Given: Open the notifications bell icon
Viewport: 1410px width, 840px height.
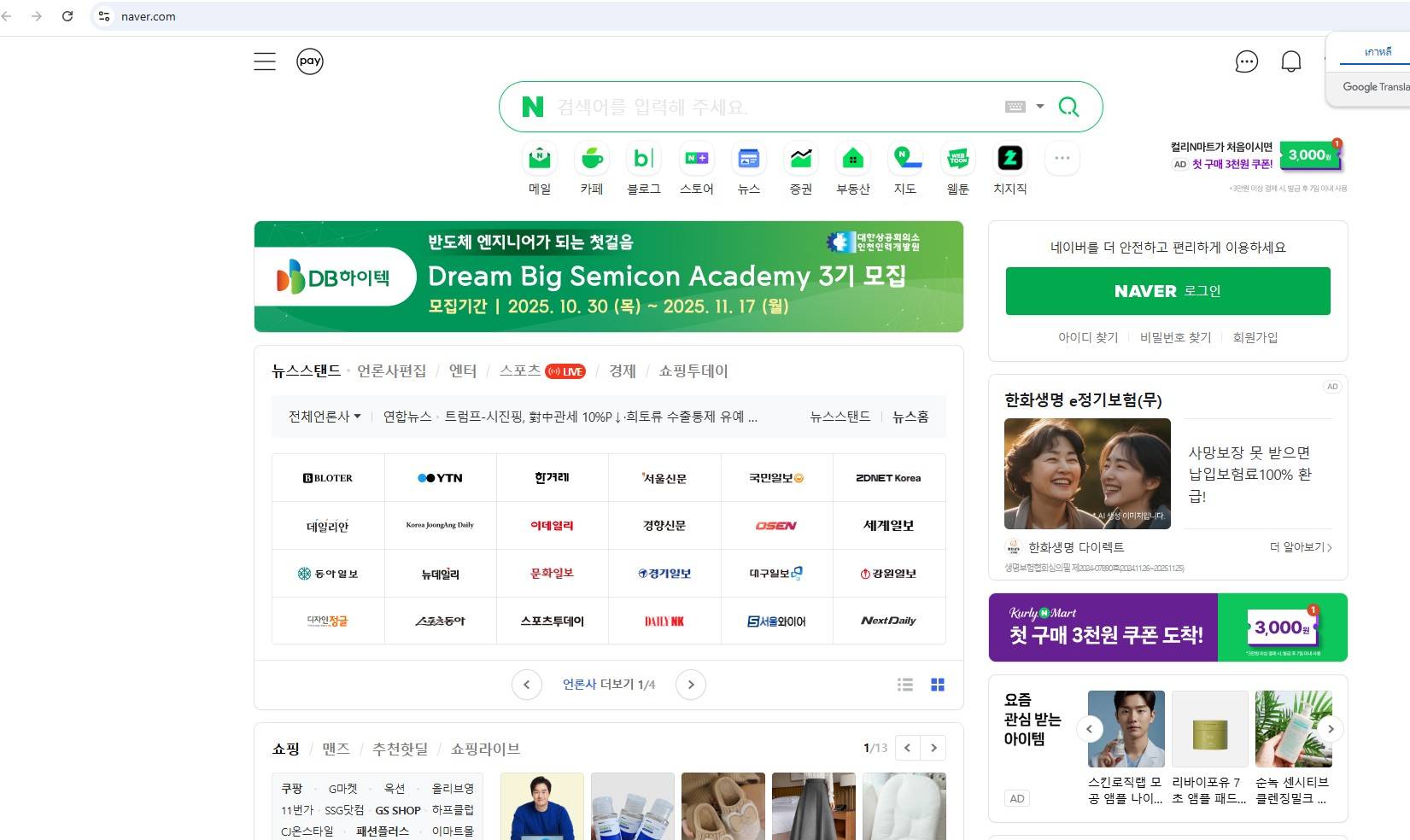Looking at the screenshot, I should click(x=1291, y=61).
